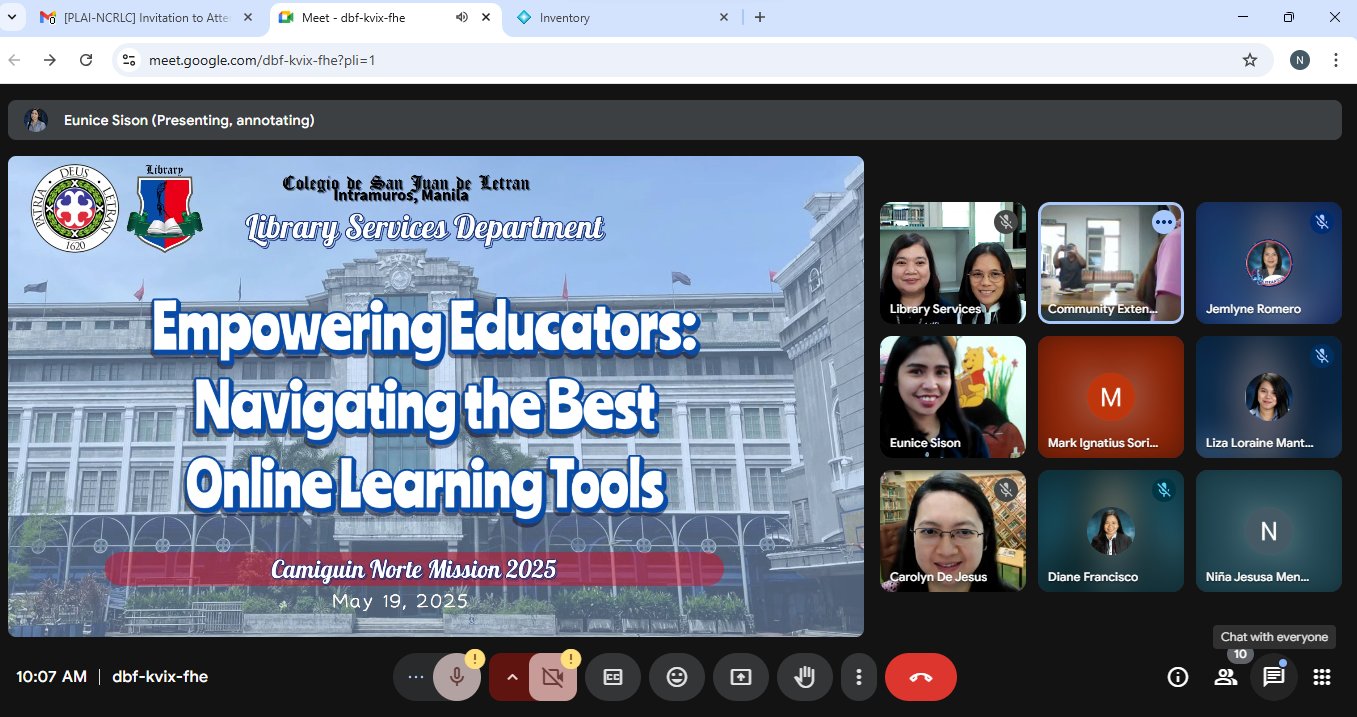Click Eunice Sison's avatar in the presenter bar
The image size is (1357, 717).
pyautogui.click(x=36, y=120)
